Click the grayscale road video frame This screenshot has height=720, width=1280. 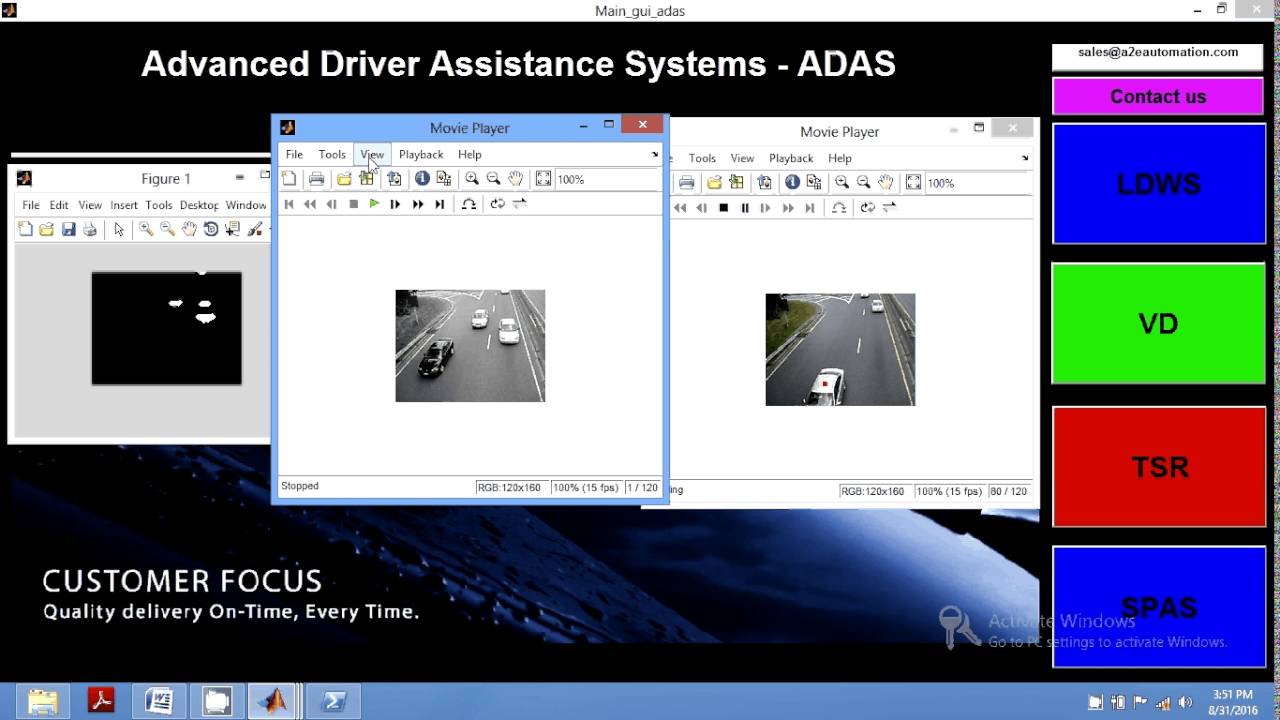pos(470,346)
